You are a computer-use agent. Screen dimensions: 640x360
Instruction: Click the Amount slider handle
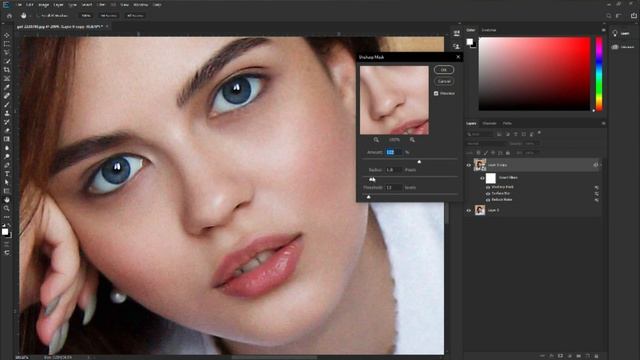tap(419, 162)
